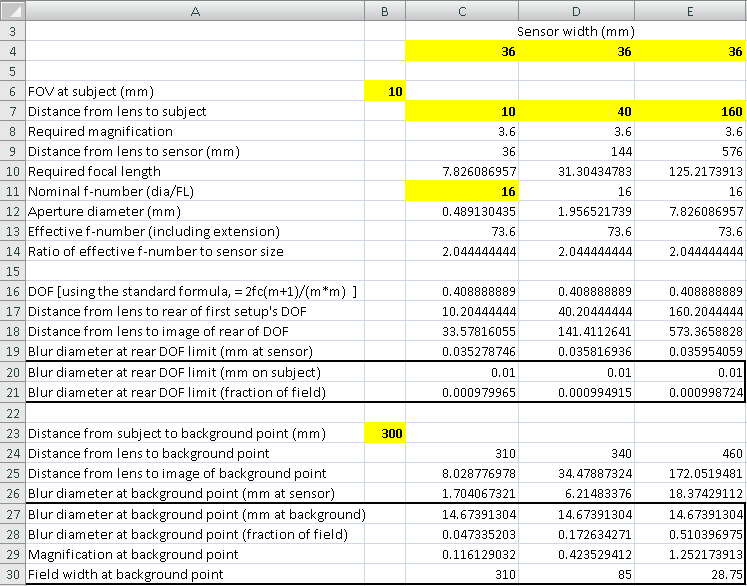Select focal length cell 7.826086957 in row 10

pos(462,171)
